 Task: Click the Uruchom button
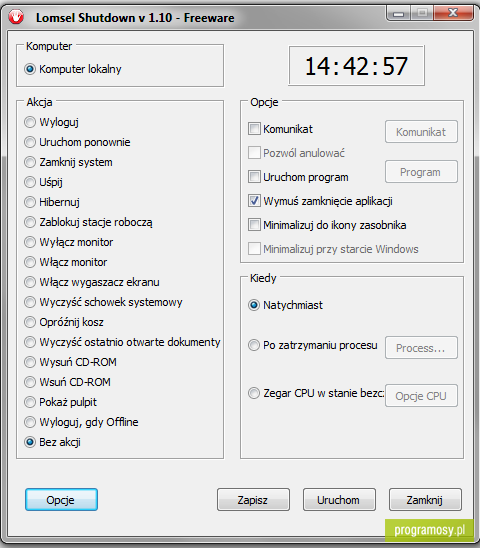[x=339, y=500]
